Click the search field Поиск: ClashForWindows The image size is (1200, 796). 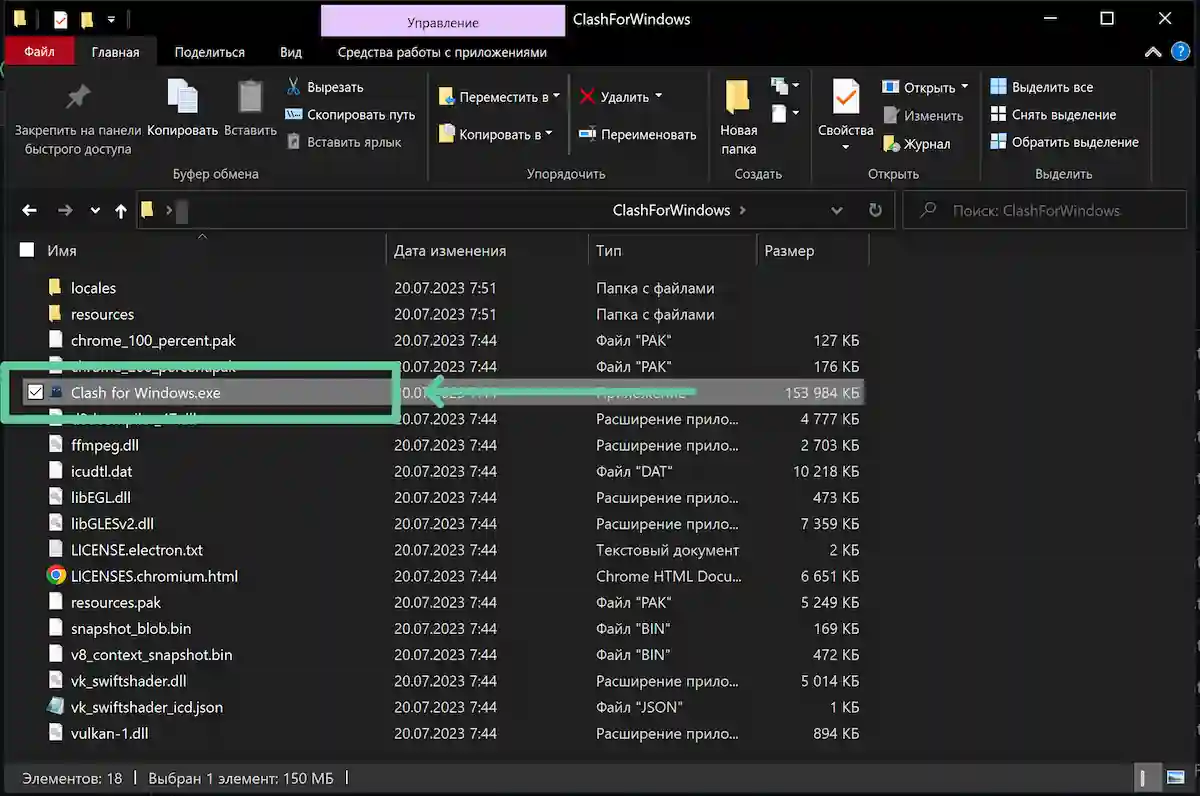pyautogui.click(x=1044, y=211)
